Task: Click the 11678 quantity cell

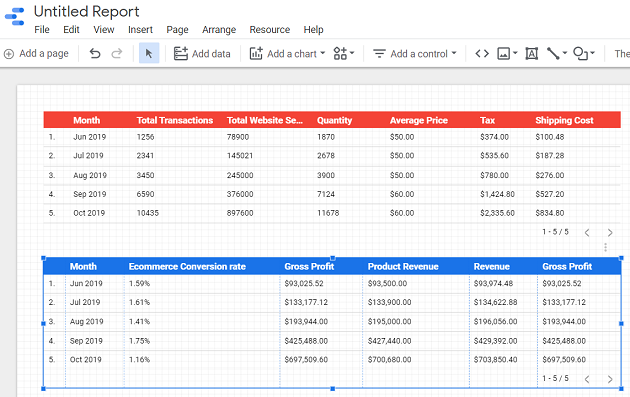Action: (x=328, y=213)
